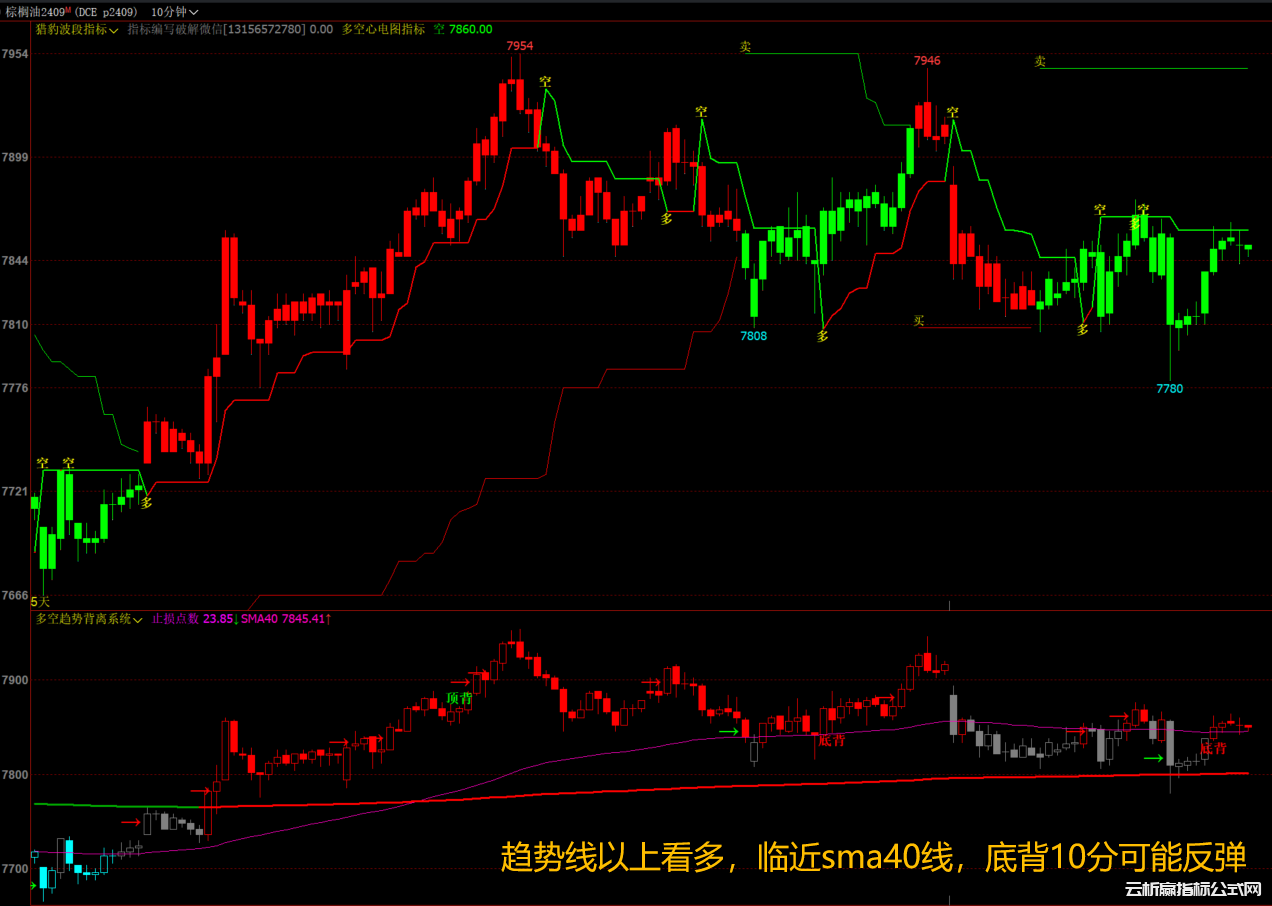Click the green 顶背 divergence marker

[x=459, y=698]
